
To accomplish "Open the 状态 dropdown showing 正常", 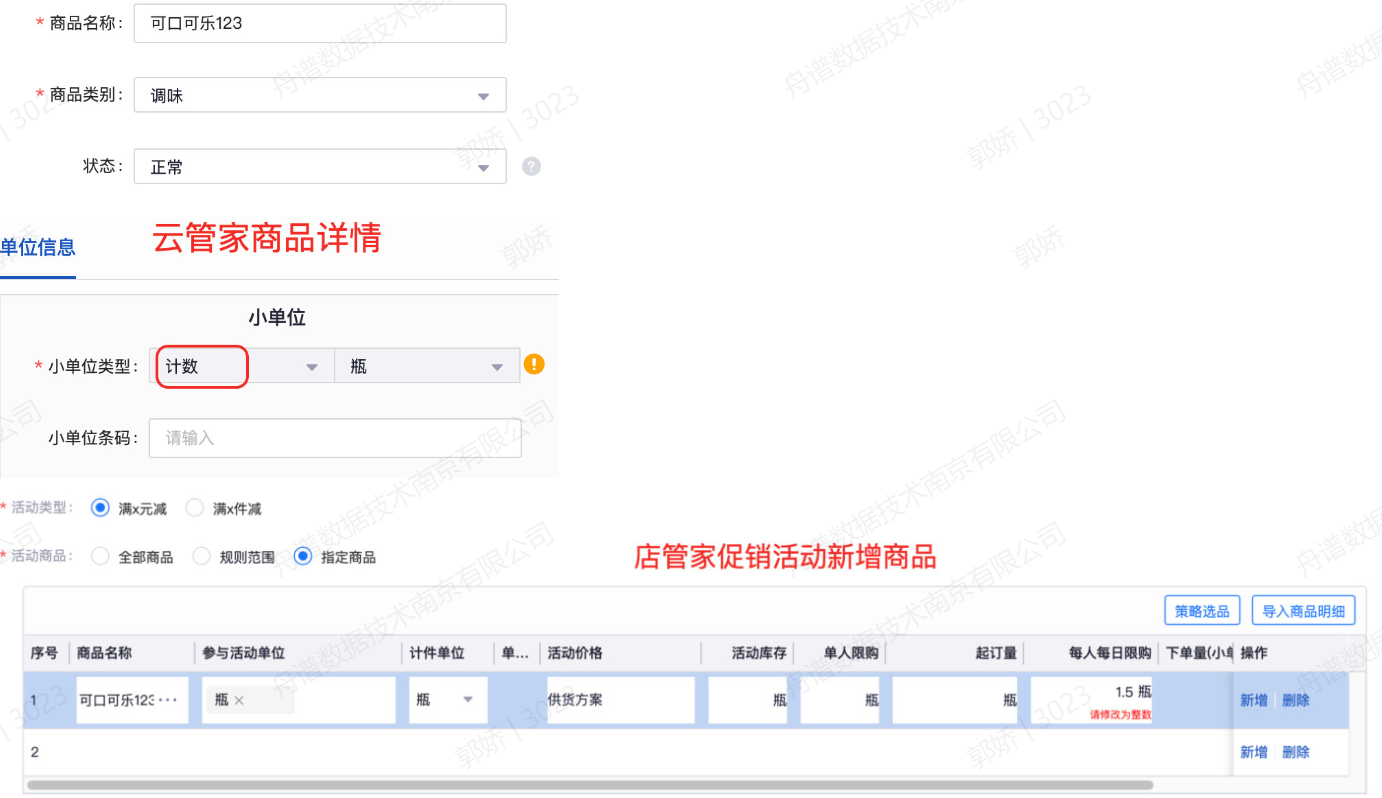I will coord(320,167).
